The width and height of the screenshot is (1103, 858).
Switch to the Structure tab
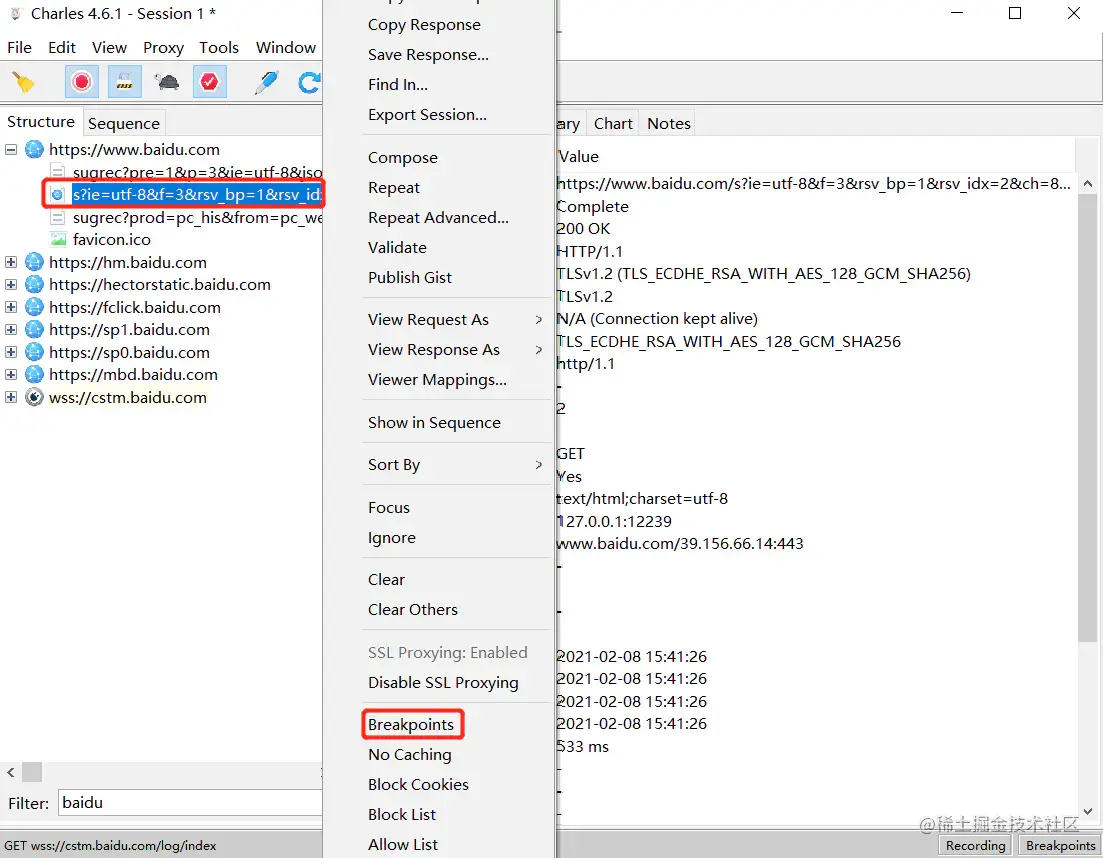tap(41, 122)
